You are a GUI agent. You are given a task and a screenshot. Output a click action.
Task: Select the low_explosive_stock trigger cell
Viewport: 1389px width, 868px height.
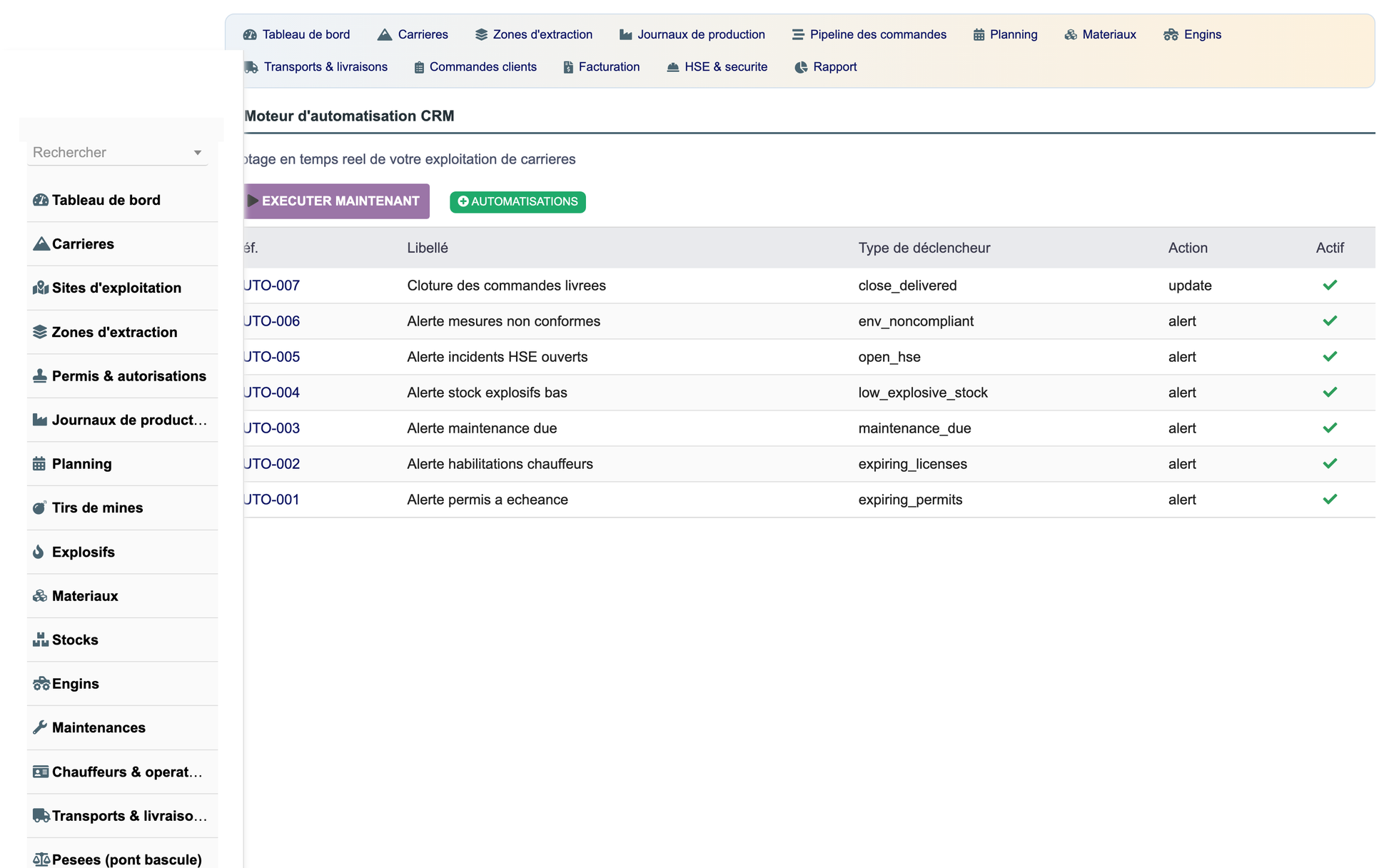coord(923,393)
